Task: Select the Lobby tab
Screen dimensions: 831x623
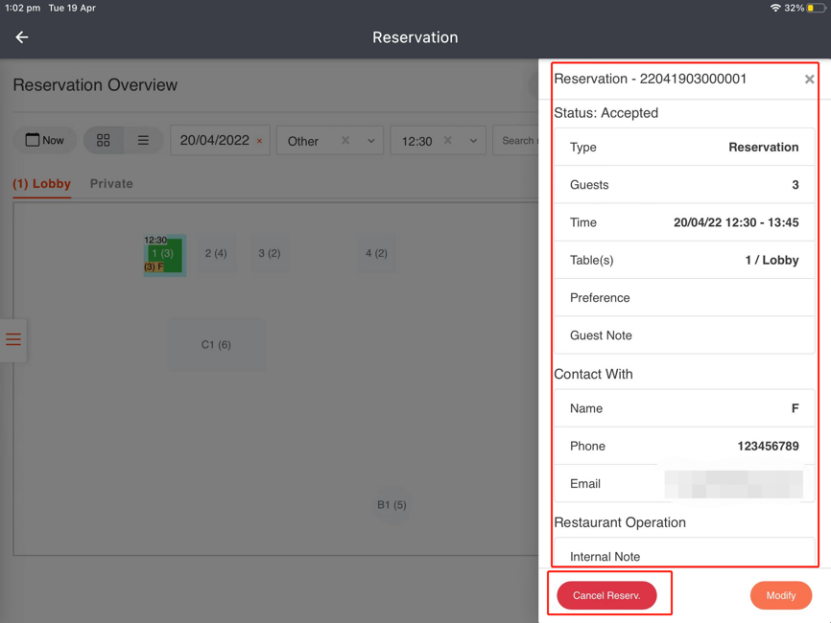Action: pos(42,184)
